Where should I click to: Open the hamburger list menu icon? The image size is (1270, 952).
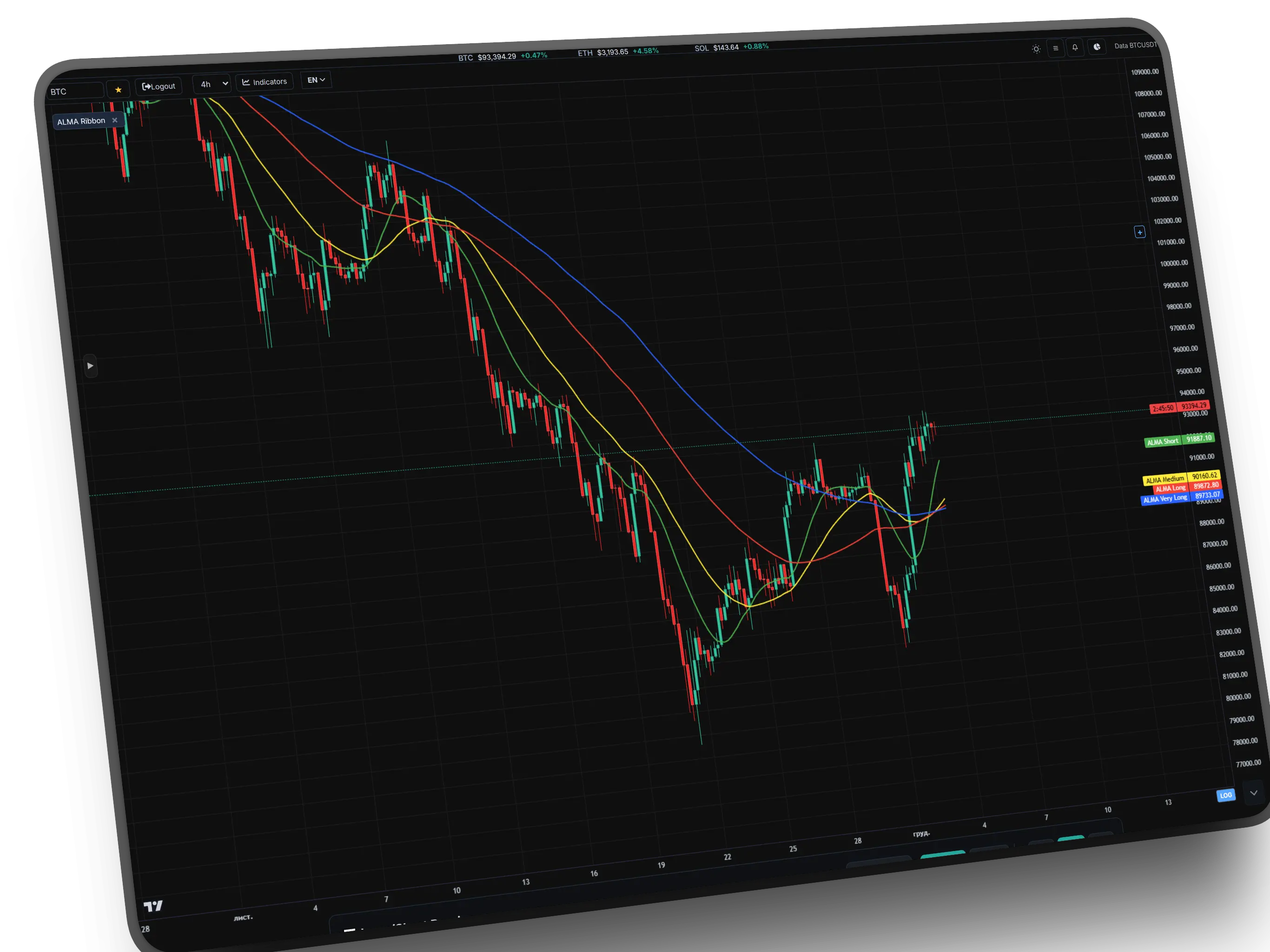tap(1055, 48)
